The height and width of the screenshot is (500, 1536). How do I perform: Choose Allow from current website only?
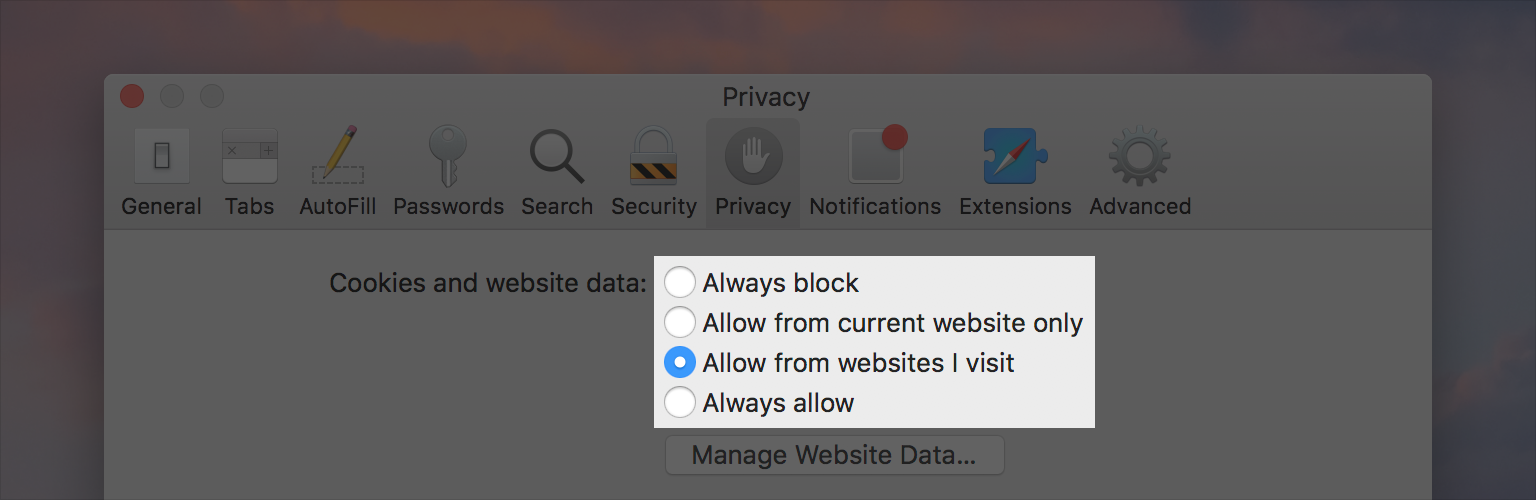pyautogui.click(x=874, y=323)
